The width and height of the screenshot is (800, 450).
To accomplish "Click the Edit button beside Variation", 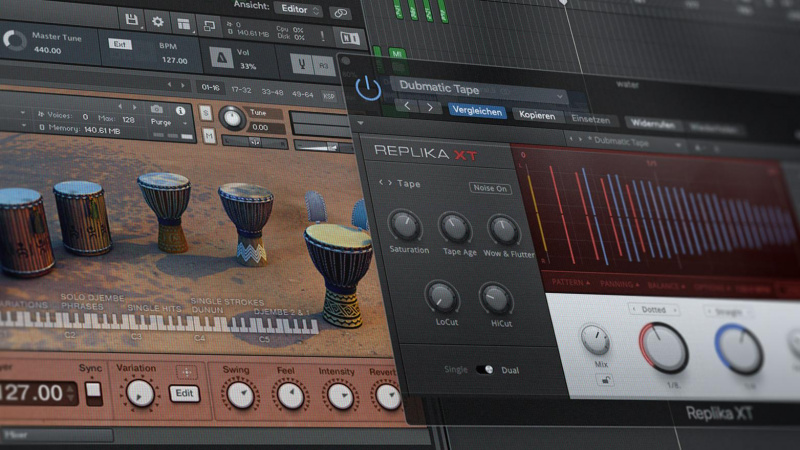I will pyautogui.click(x=184, y=393).
